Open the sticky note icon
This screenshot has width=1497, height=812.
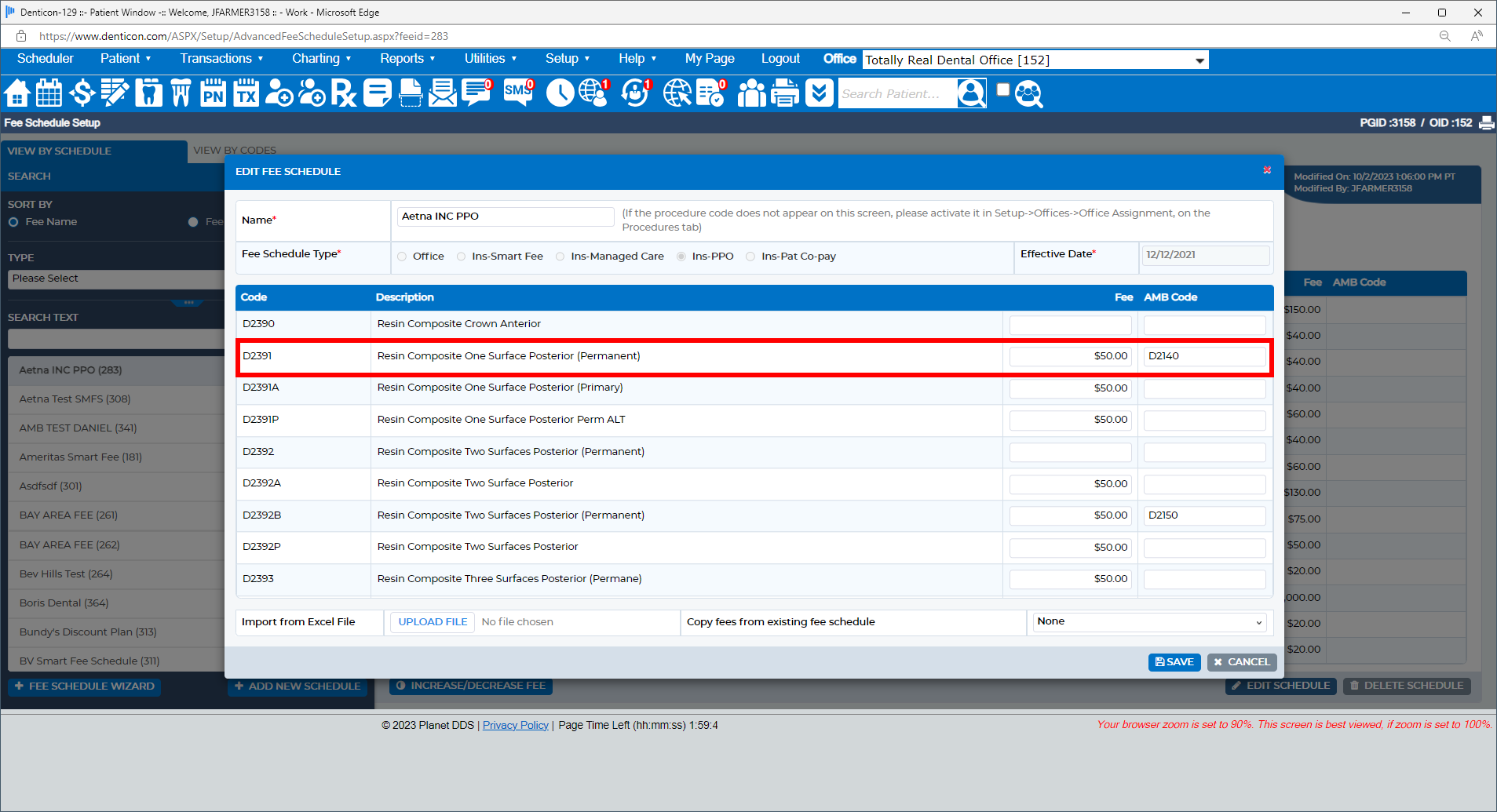[x=377, y=93]
